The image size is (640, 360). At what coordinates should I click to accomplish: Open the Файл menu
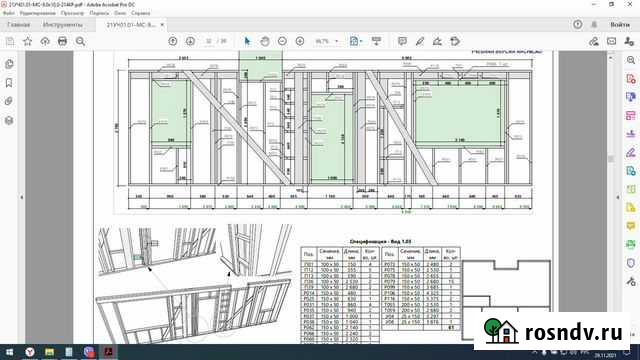(x=8, y=13)
